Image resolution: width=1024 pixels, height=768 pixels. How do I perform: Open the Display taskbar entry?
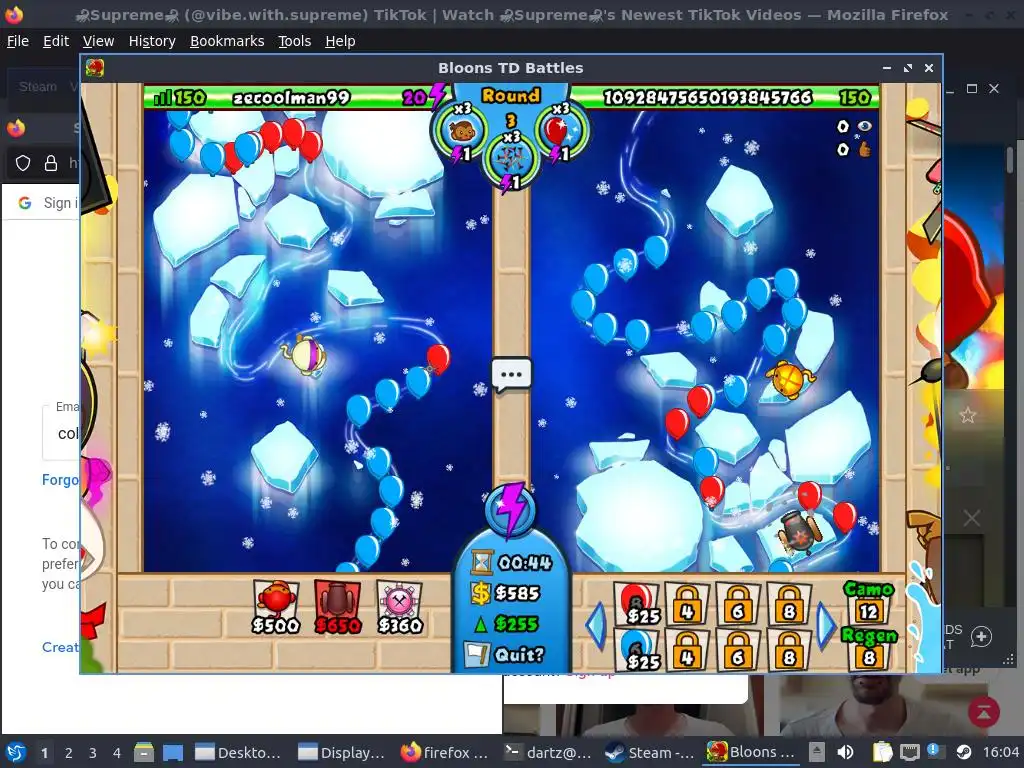click(341, 752)
